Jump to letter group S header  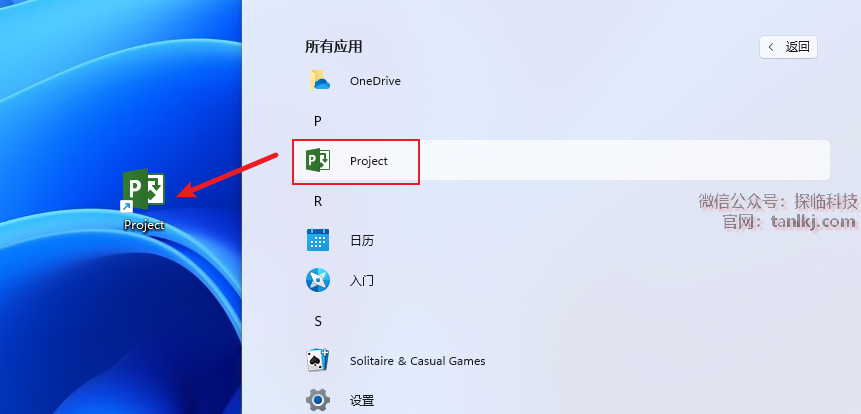point(318,321)
